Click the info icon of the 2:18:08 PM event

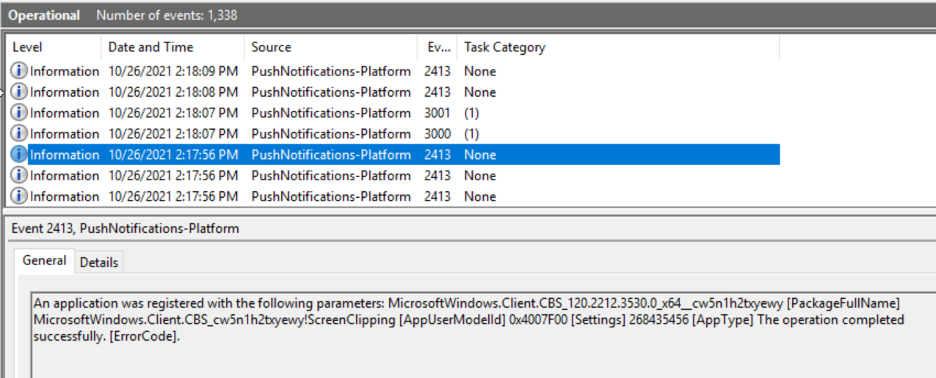[19, 92]
